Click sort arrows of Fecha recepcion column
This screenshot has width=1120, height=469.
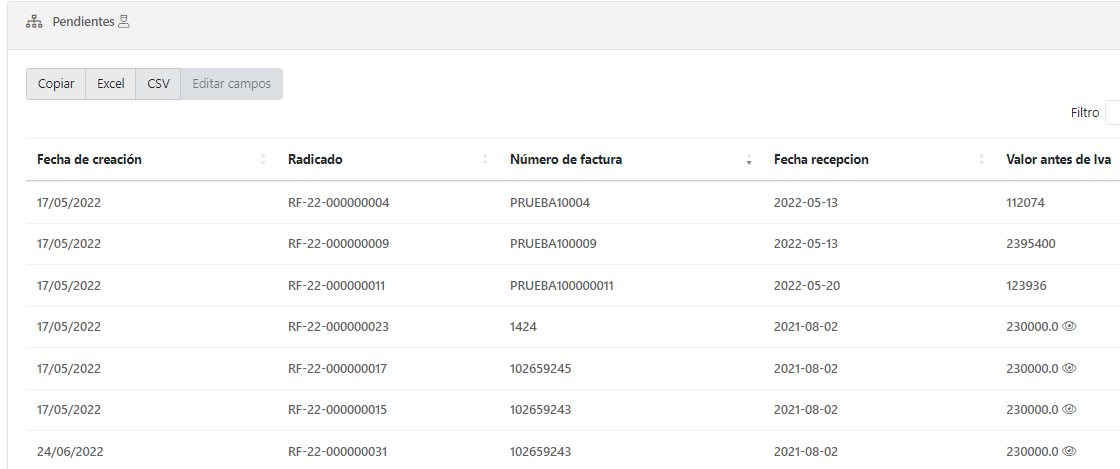[982, 160]
